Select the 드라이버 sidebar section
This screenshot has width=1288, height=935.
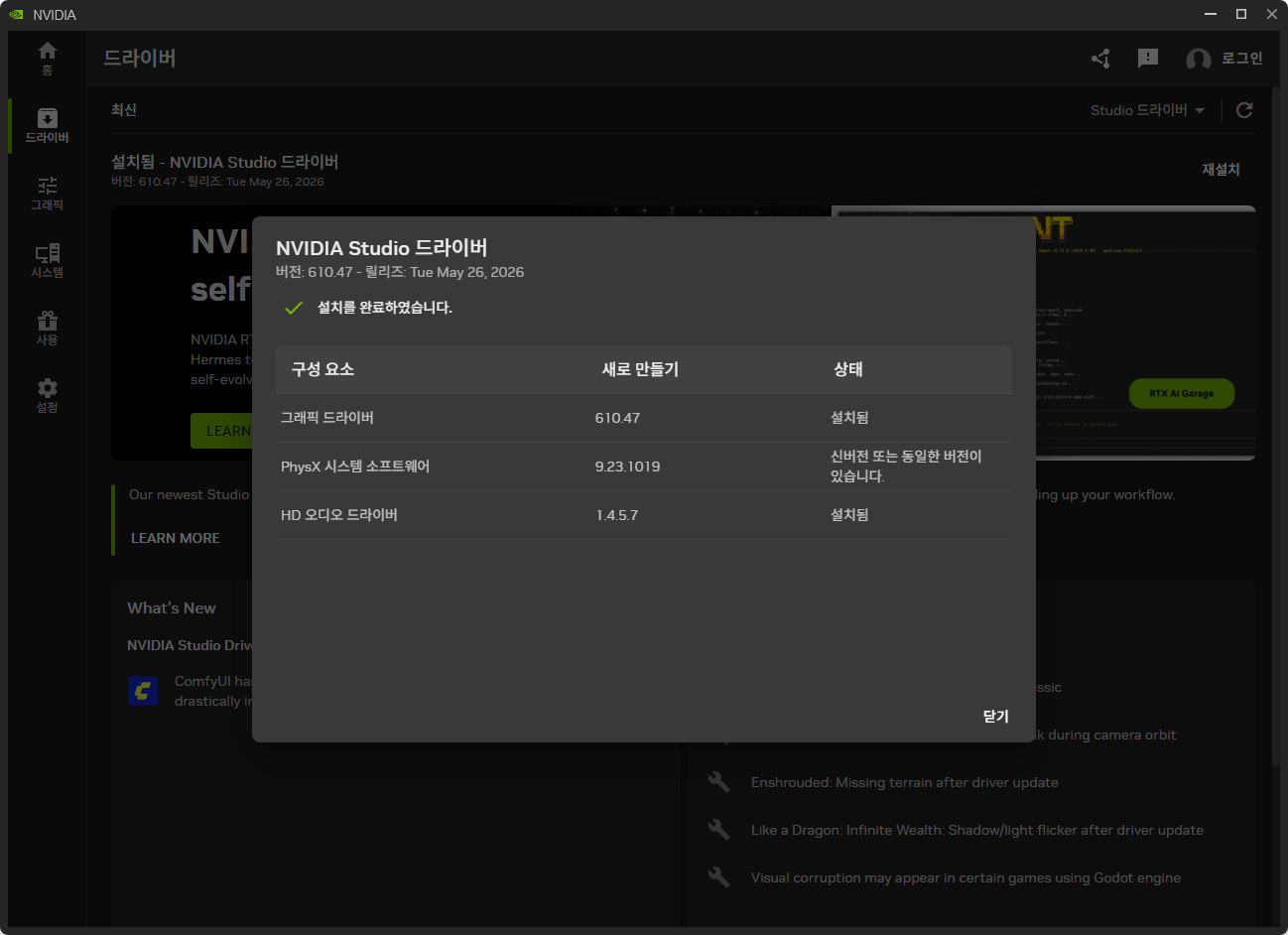point(47,126)
